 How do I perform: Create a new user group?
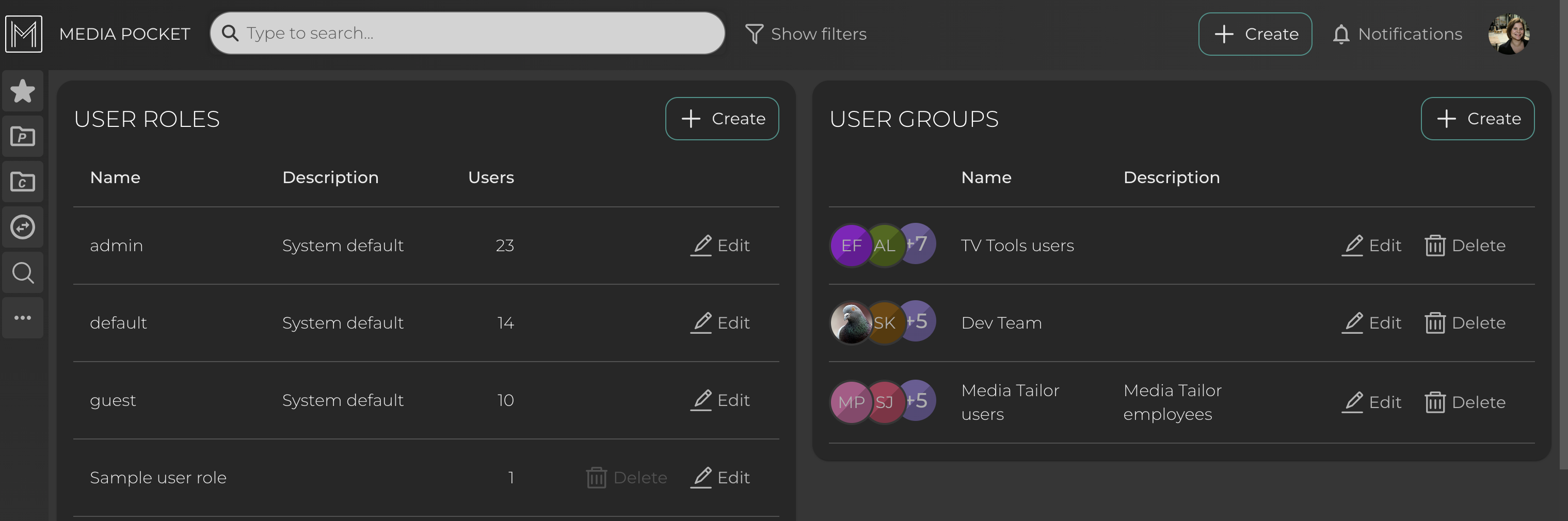1477,118
